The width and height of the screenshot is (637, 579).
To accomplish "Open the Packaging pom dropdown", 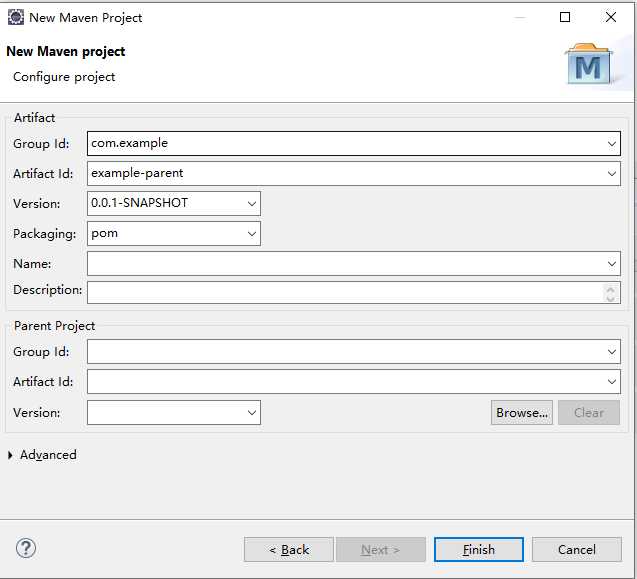I will click(251, 234).
